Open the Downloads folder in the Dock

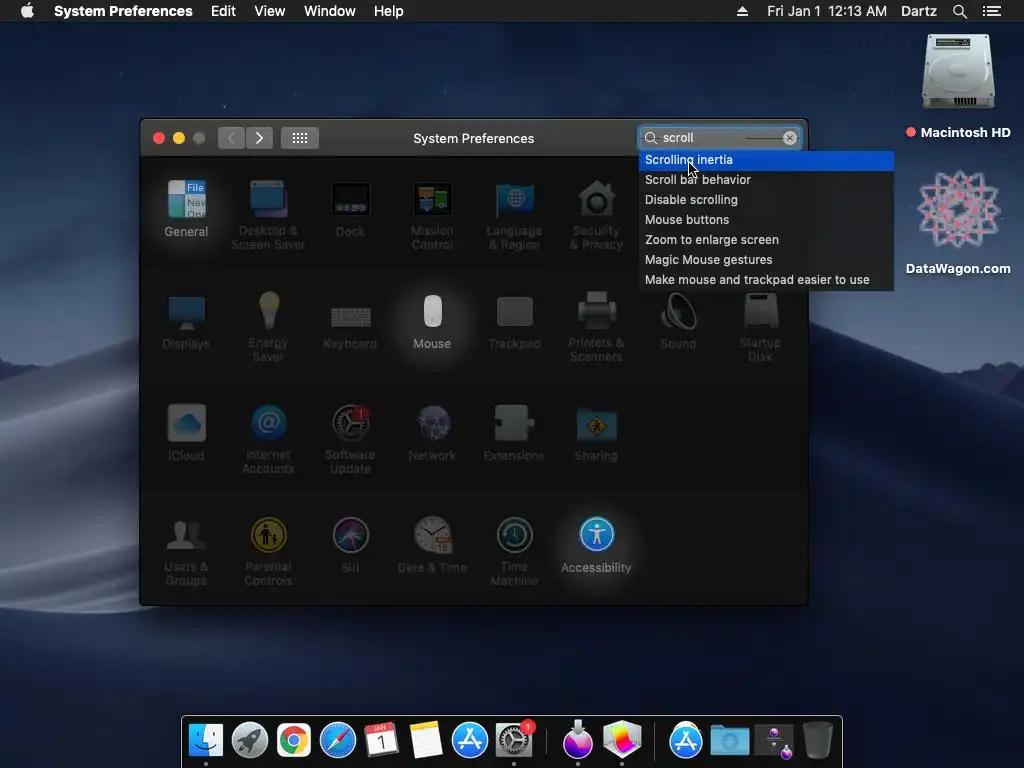(x=729, y=741)
